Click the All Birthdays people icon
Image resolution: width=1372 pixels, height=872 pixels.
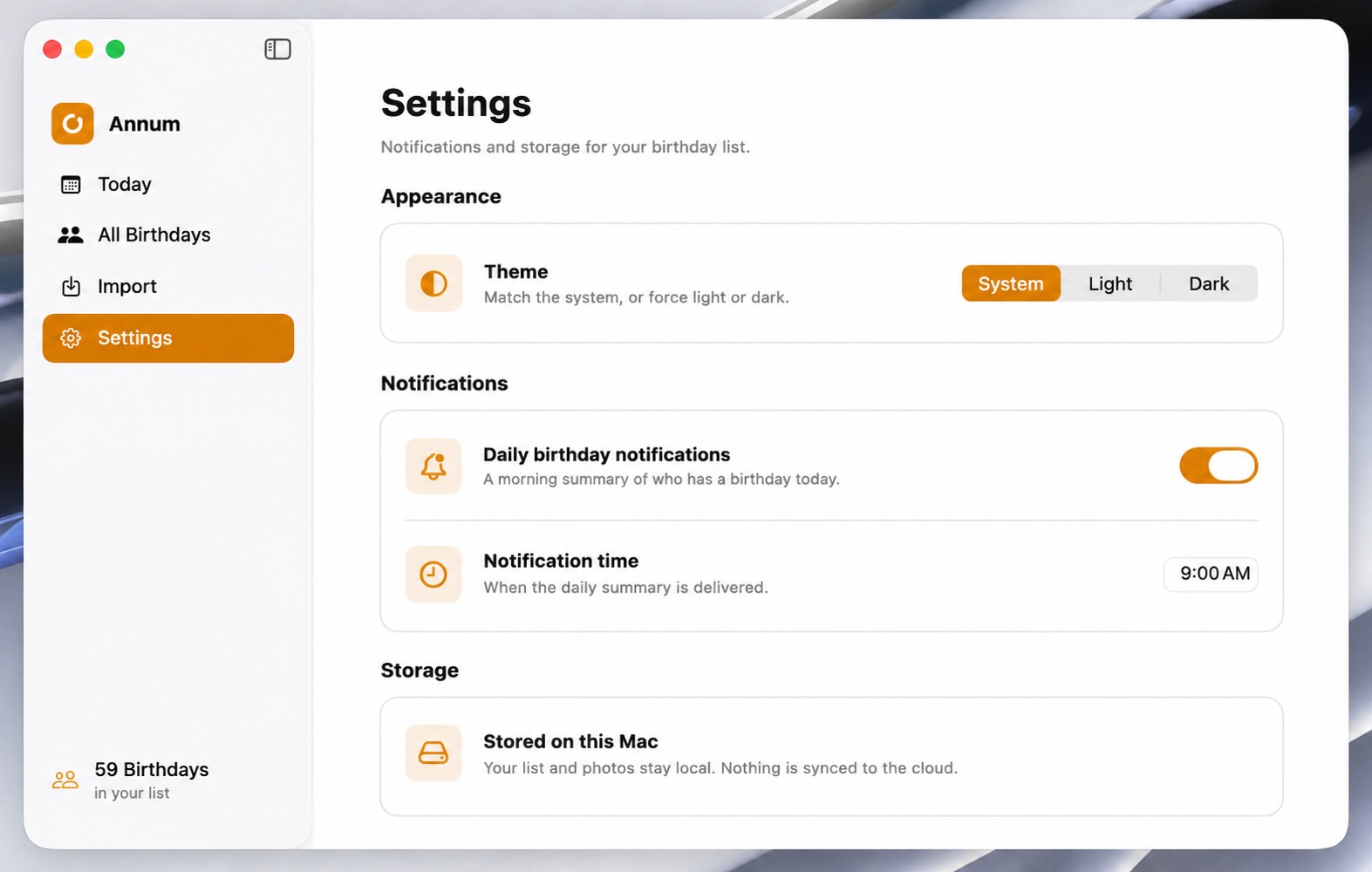coord(71,235)
